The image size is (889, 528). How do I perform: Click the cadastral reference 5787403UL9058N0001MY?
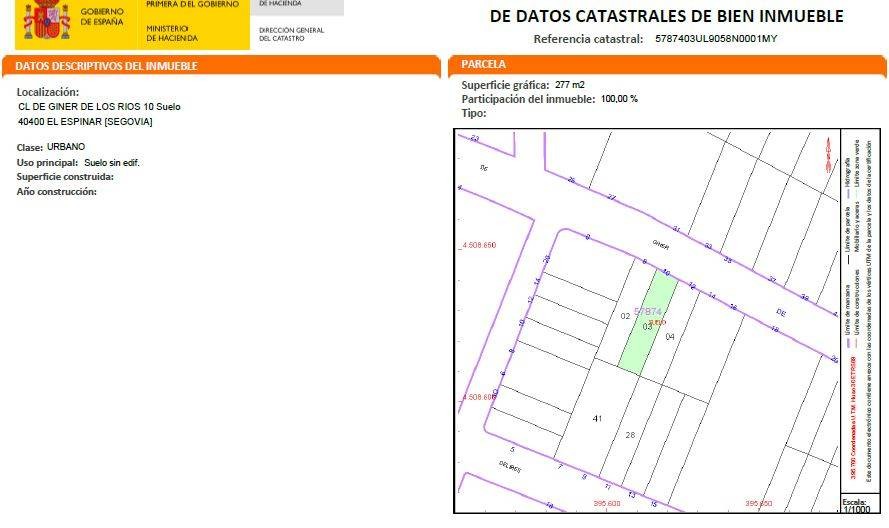point(715,39)
